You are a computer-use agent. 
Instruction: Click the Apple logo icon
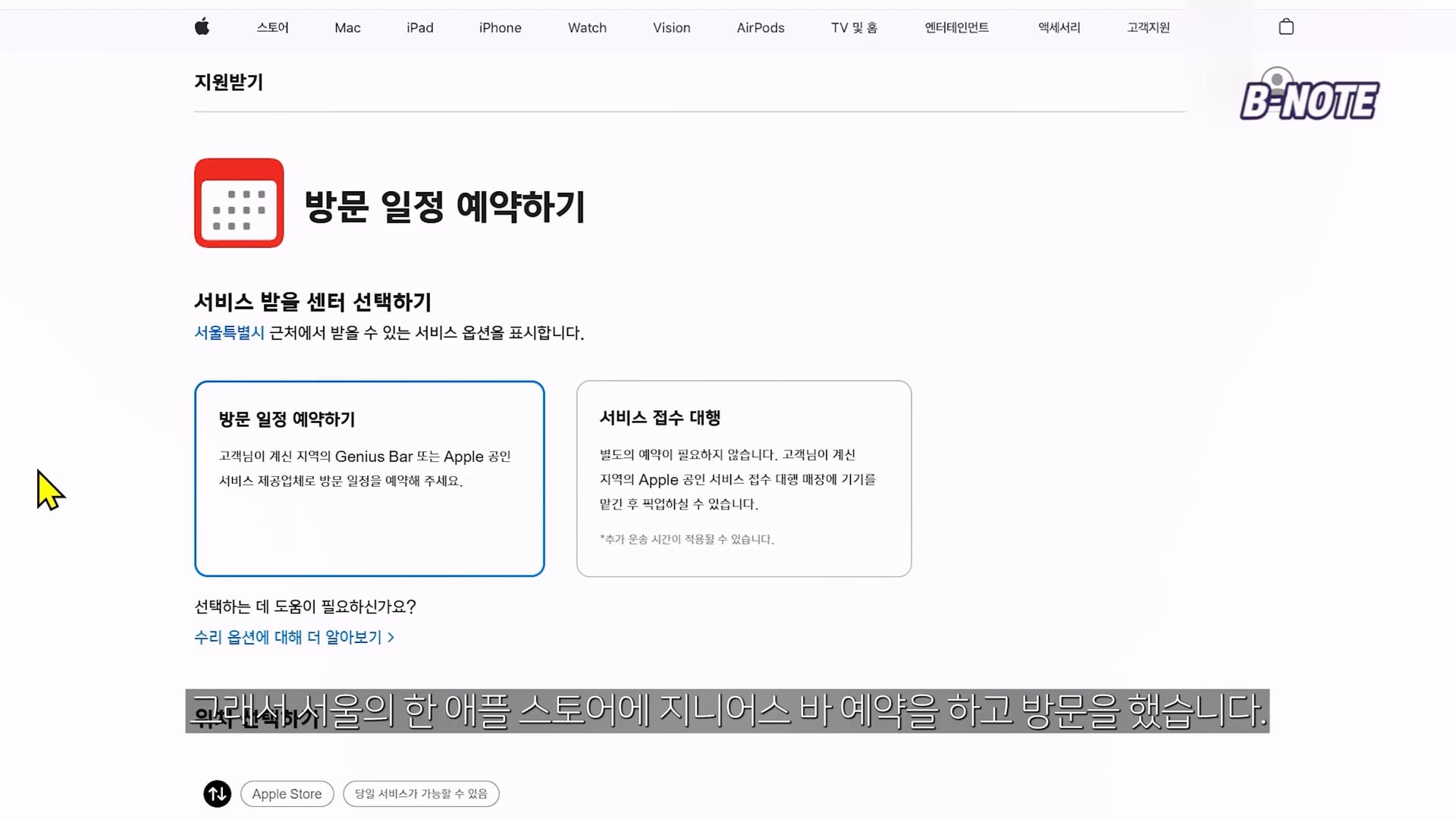click(202, 27)
